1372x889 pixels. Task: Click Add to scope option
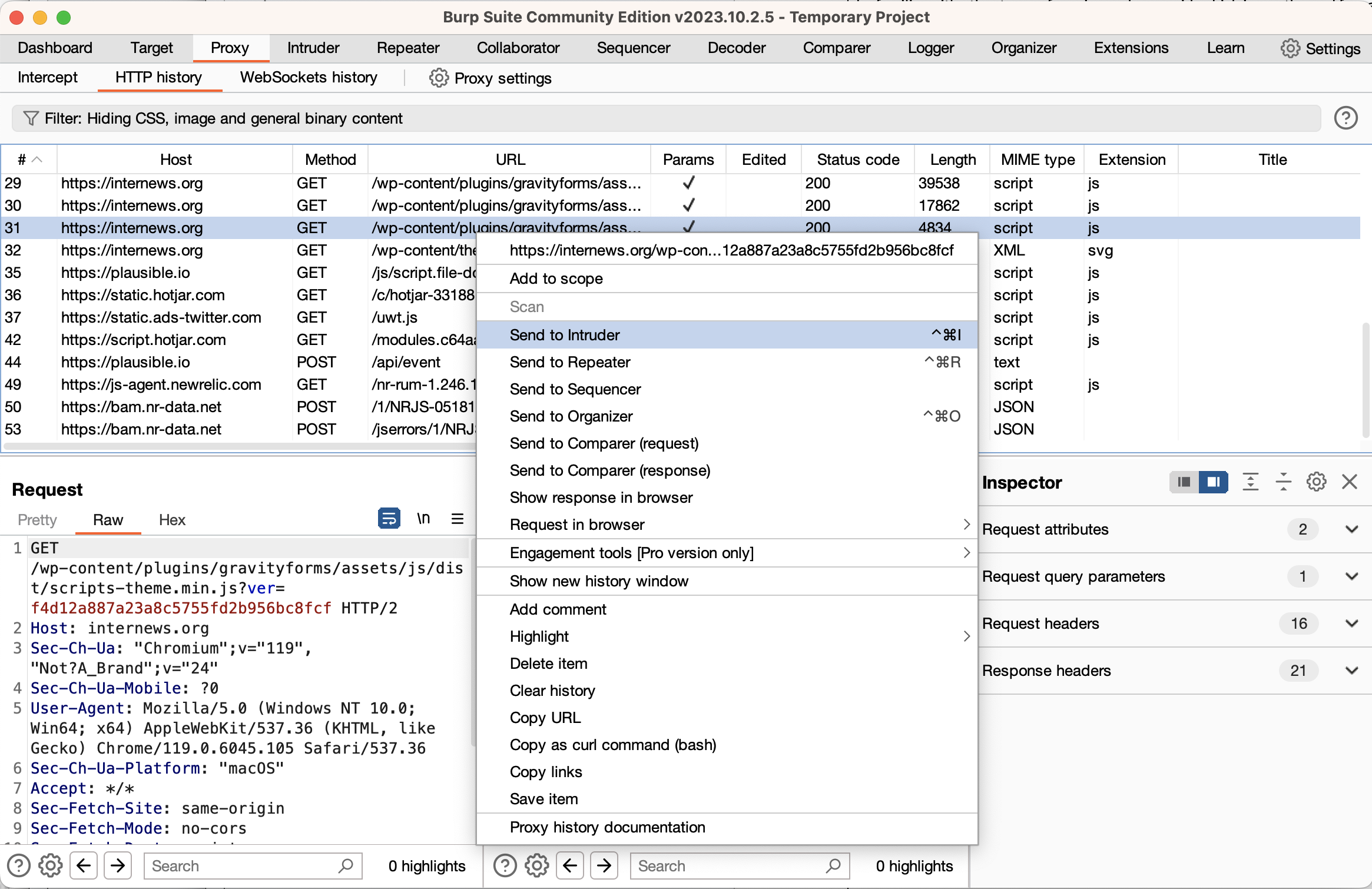pyautogui.click(x=556, y=279)
